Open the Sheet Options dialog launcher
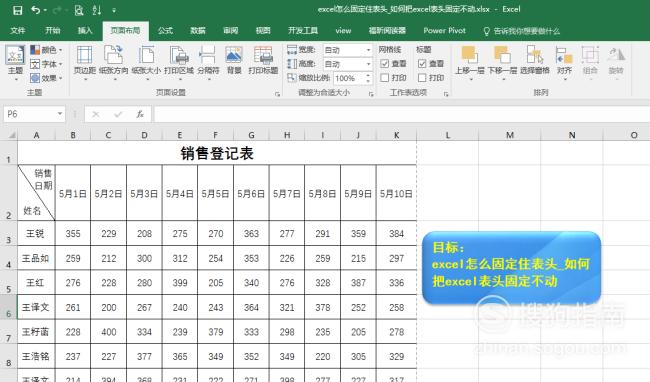The image size is (650, 382). coord(446,94)
